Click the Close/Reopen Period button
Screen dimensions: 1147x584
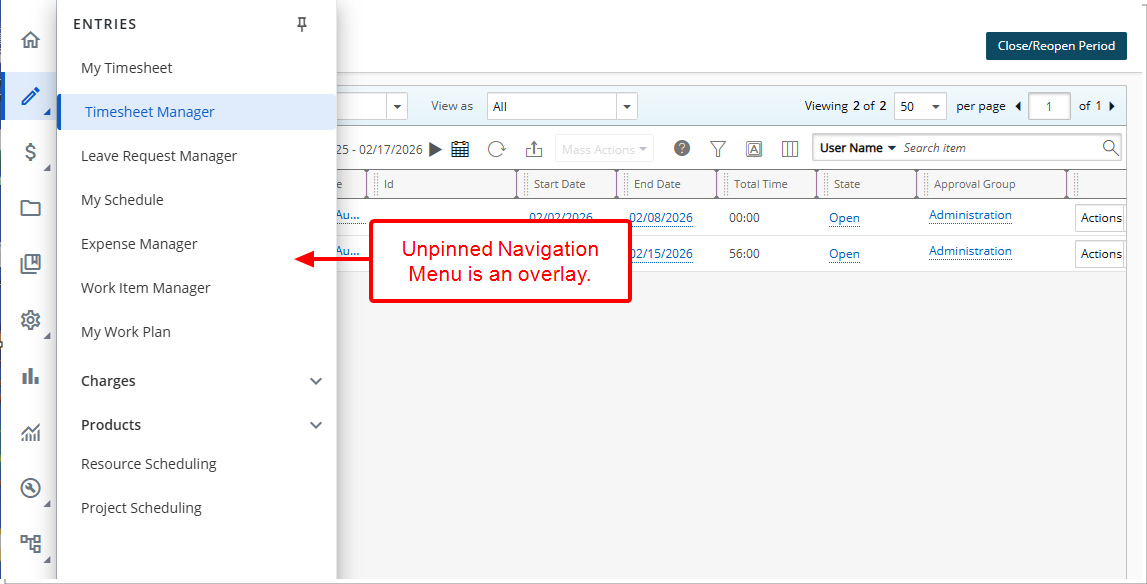(1056, 46)
